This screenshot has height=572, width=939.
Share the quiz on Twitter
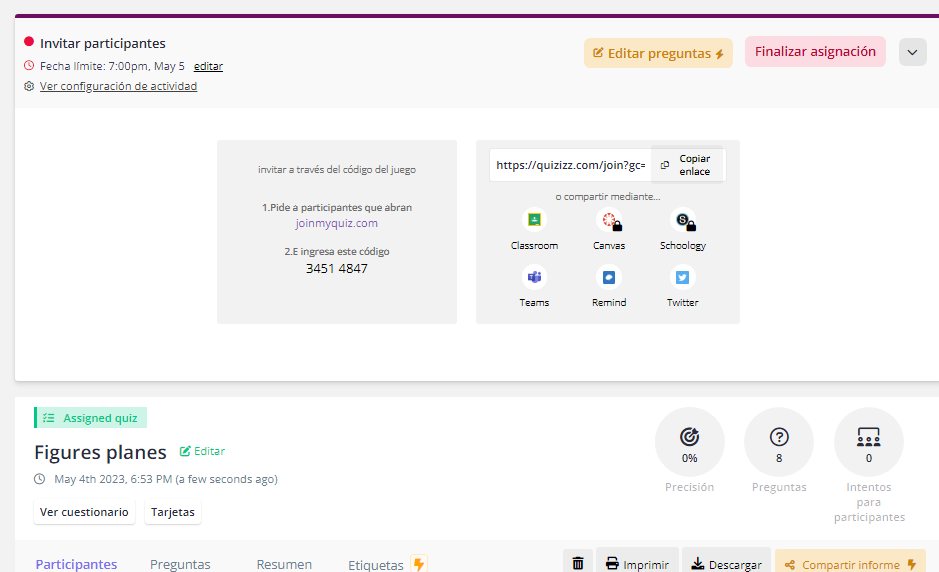pos(682,278)
